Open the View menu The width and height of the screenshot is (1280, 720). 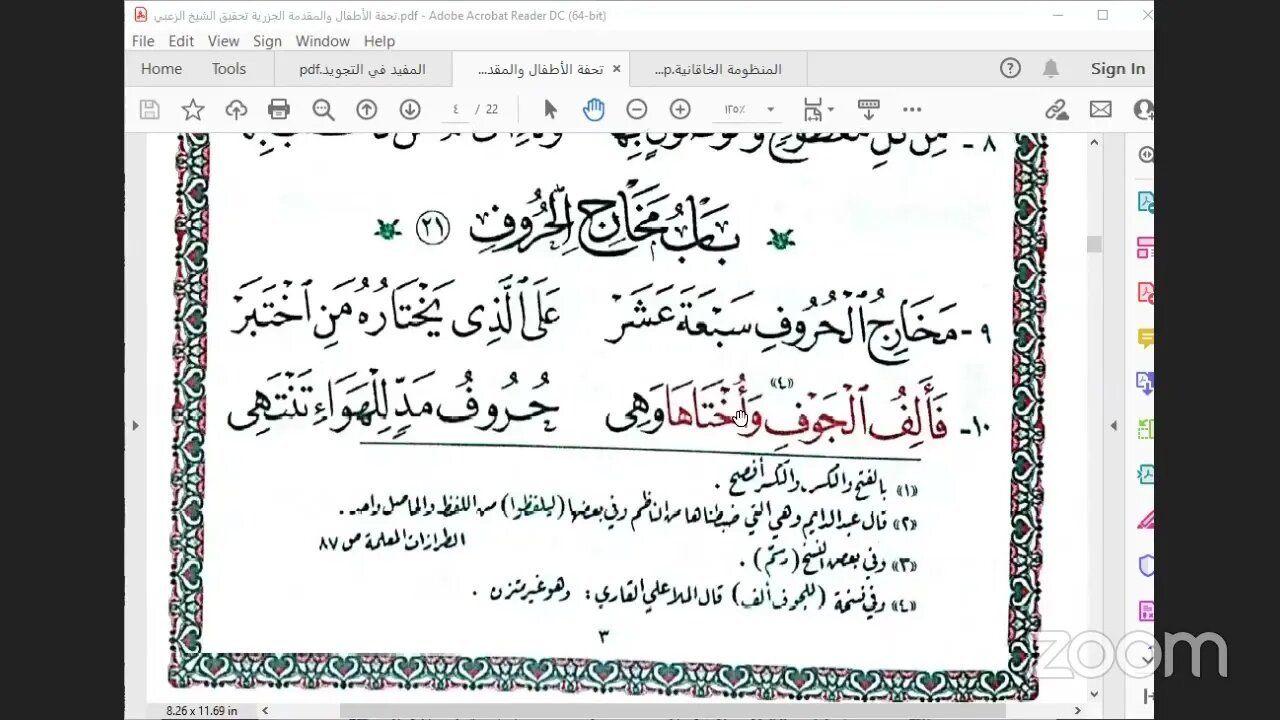pyautogui.click(x=223, y=41)
